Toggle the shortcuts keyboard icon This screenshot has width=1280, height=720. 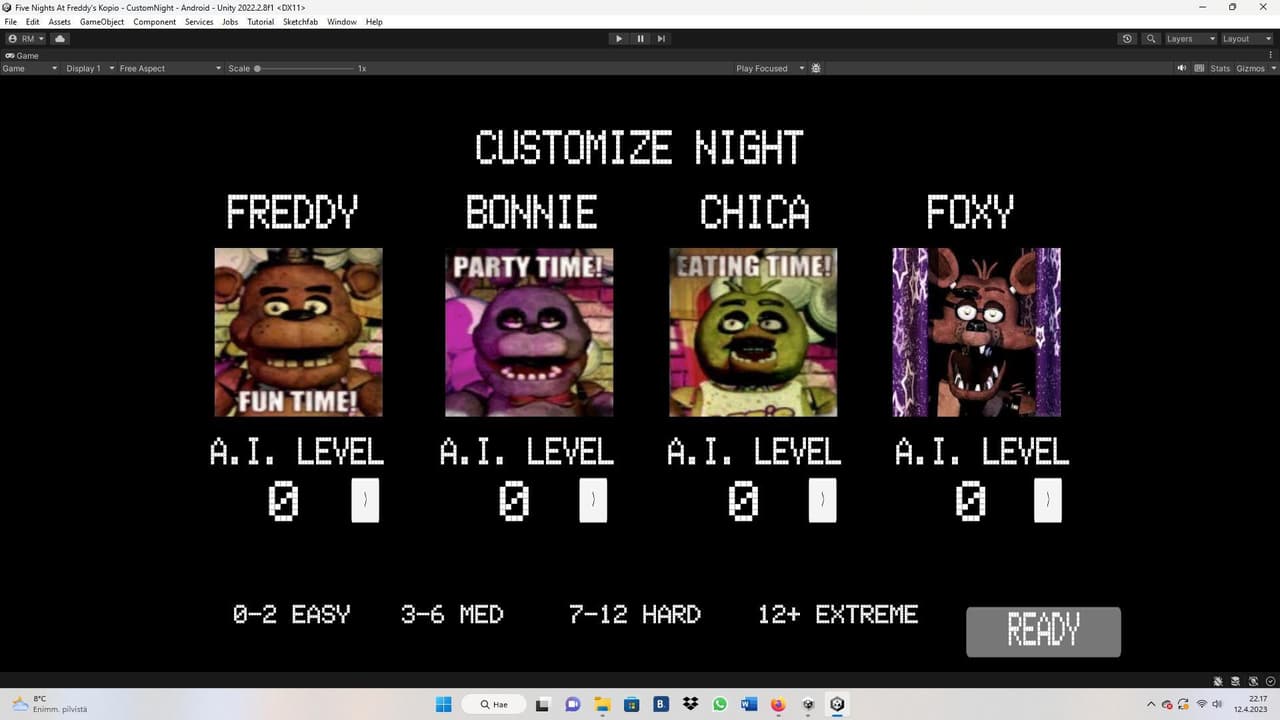tap(1198, 68)
